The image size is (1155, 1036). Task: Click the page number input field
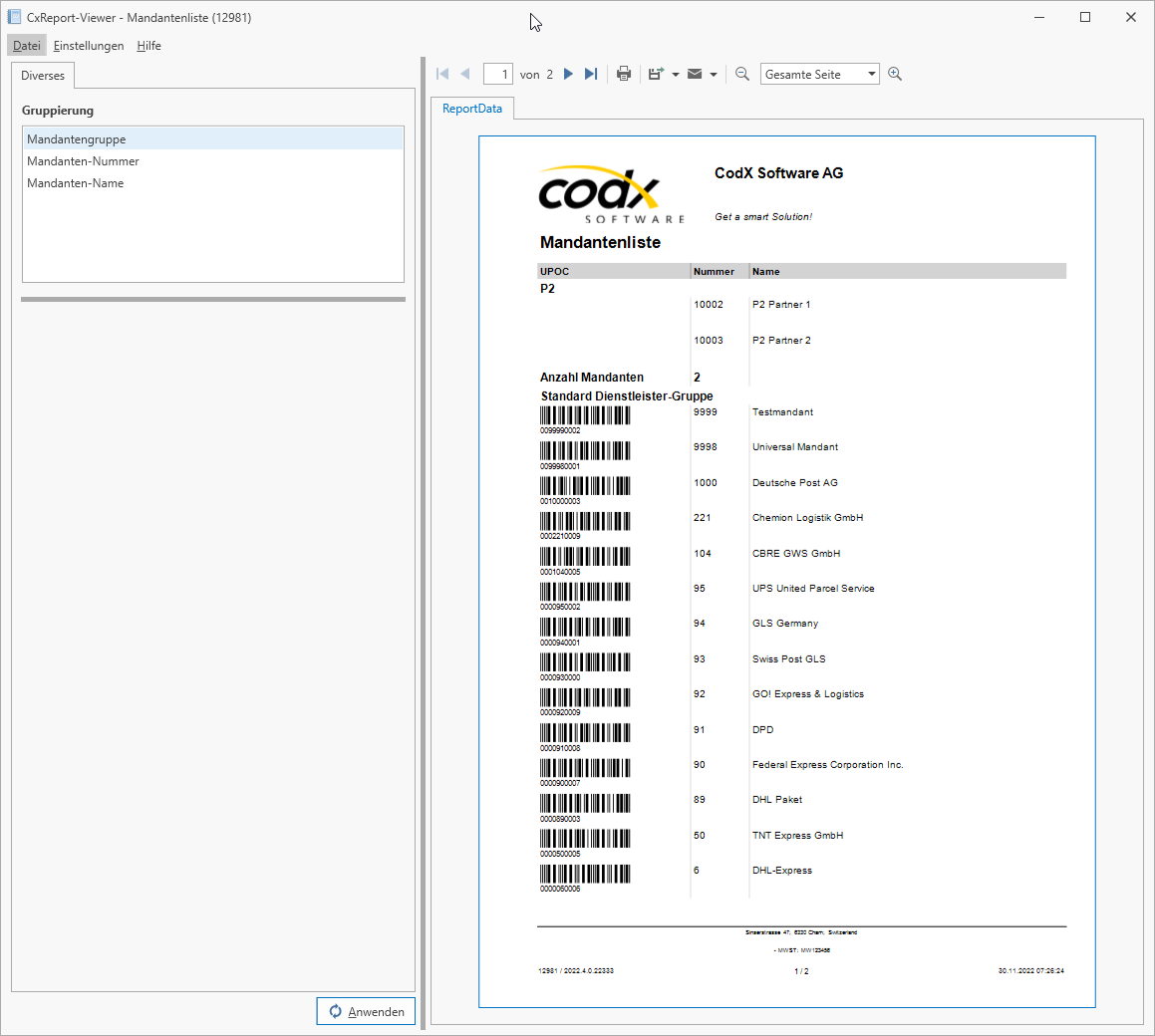(498, 75)
